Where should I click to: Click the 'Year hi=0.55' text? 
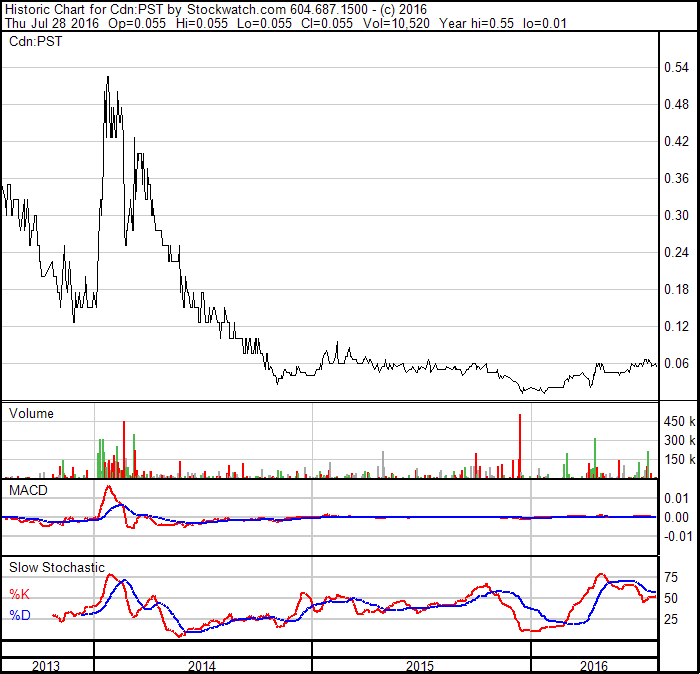coord(477,23)
